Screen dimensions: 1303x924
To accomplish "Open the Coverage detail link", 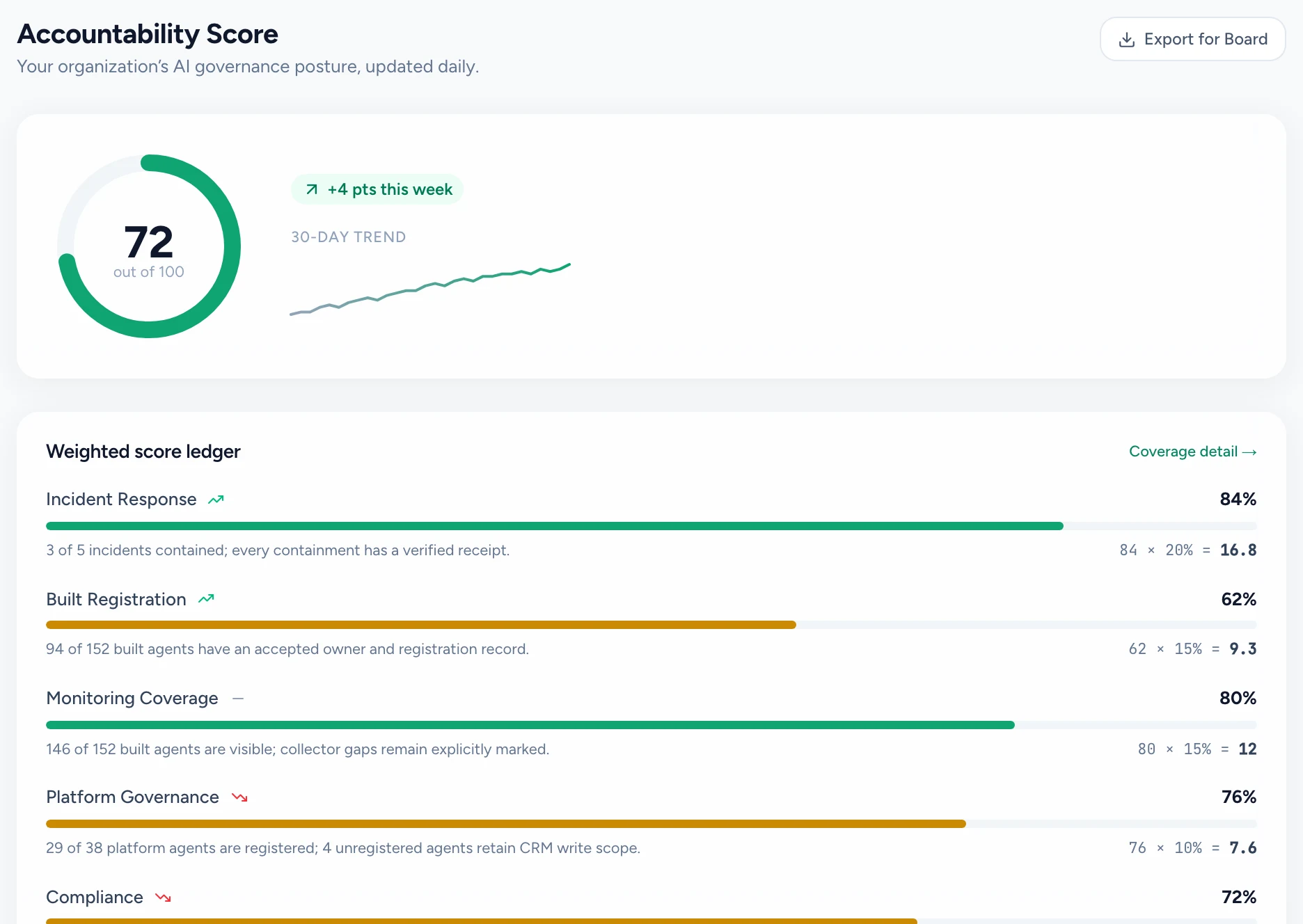I will coord(1192,452).
